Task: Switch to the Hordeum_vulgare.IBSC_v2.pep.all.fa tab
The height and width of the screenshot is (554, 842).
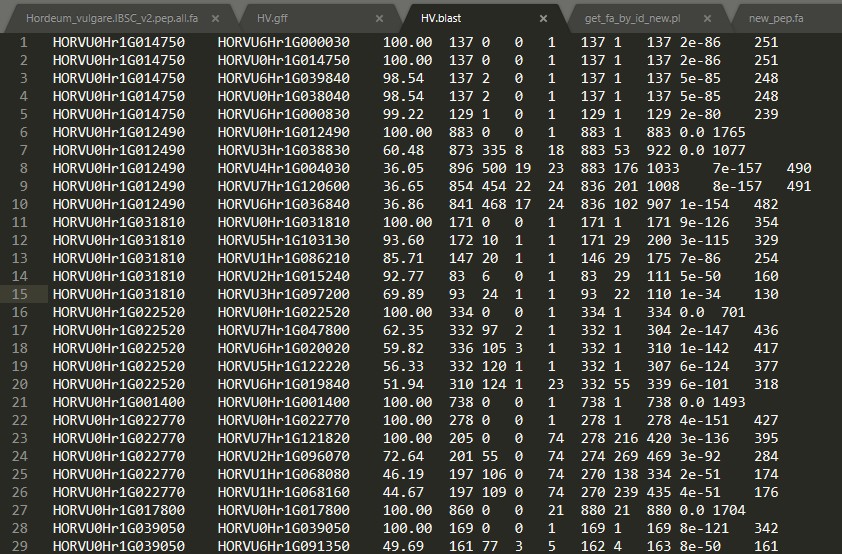Action: tap(112, 18)
